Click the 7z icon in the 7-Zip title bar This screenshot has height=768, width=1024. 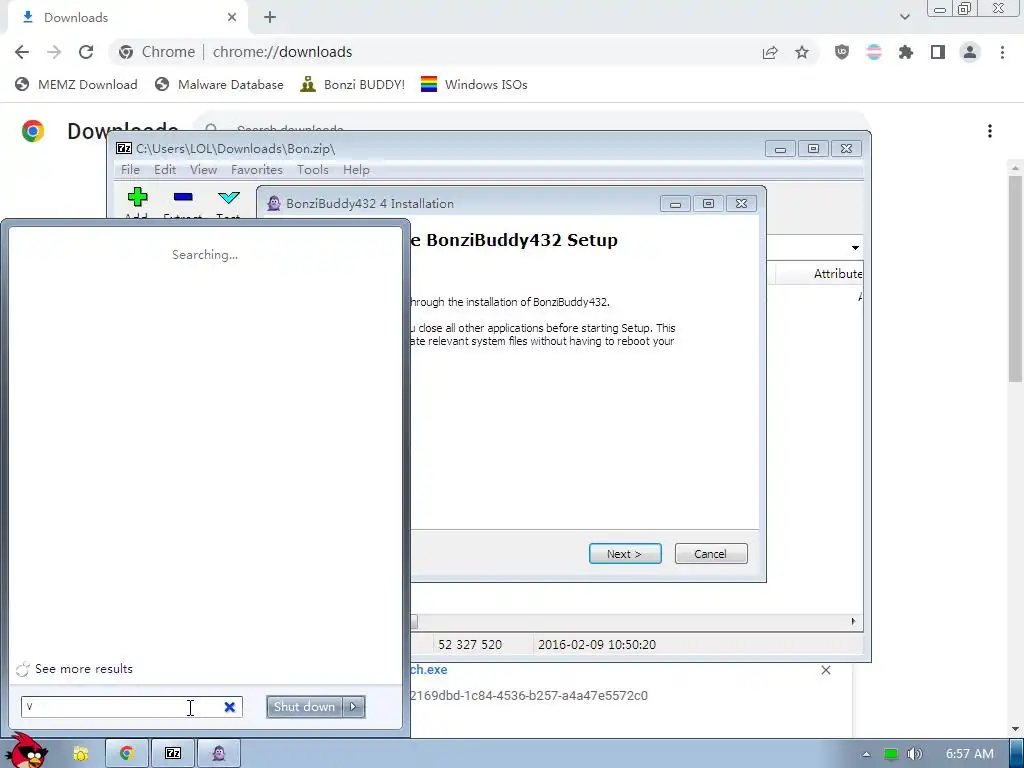123,149
